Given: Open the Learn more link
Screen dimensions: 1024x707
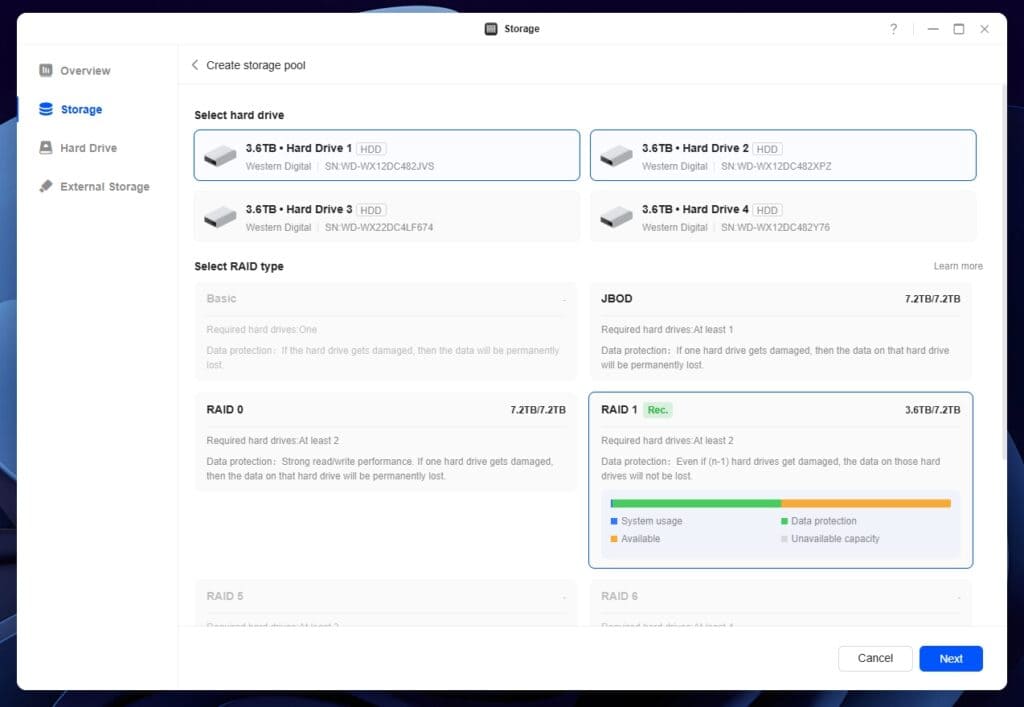Looking at the screenshot, I should pos(958,266).
